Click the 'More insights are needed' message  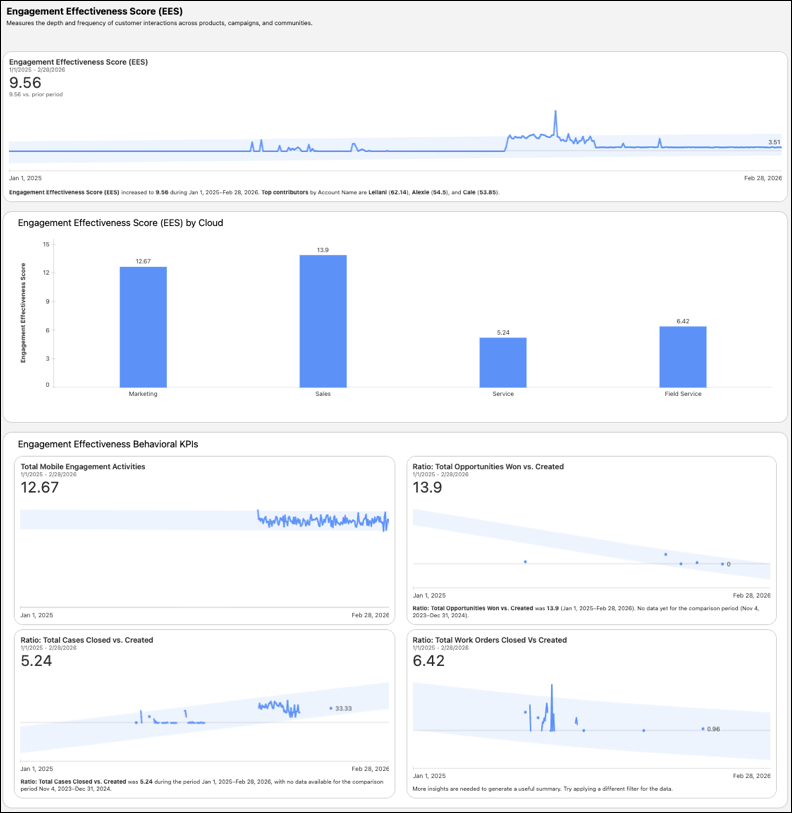543,789
